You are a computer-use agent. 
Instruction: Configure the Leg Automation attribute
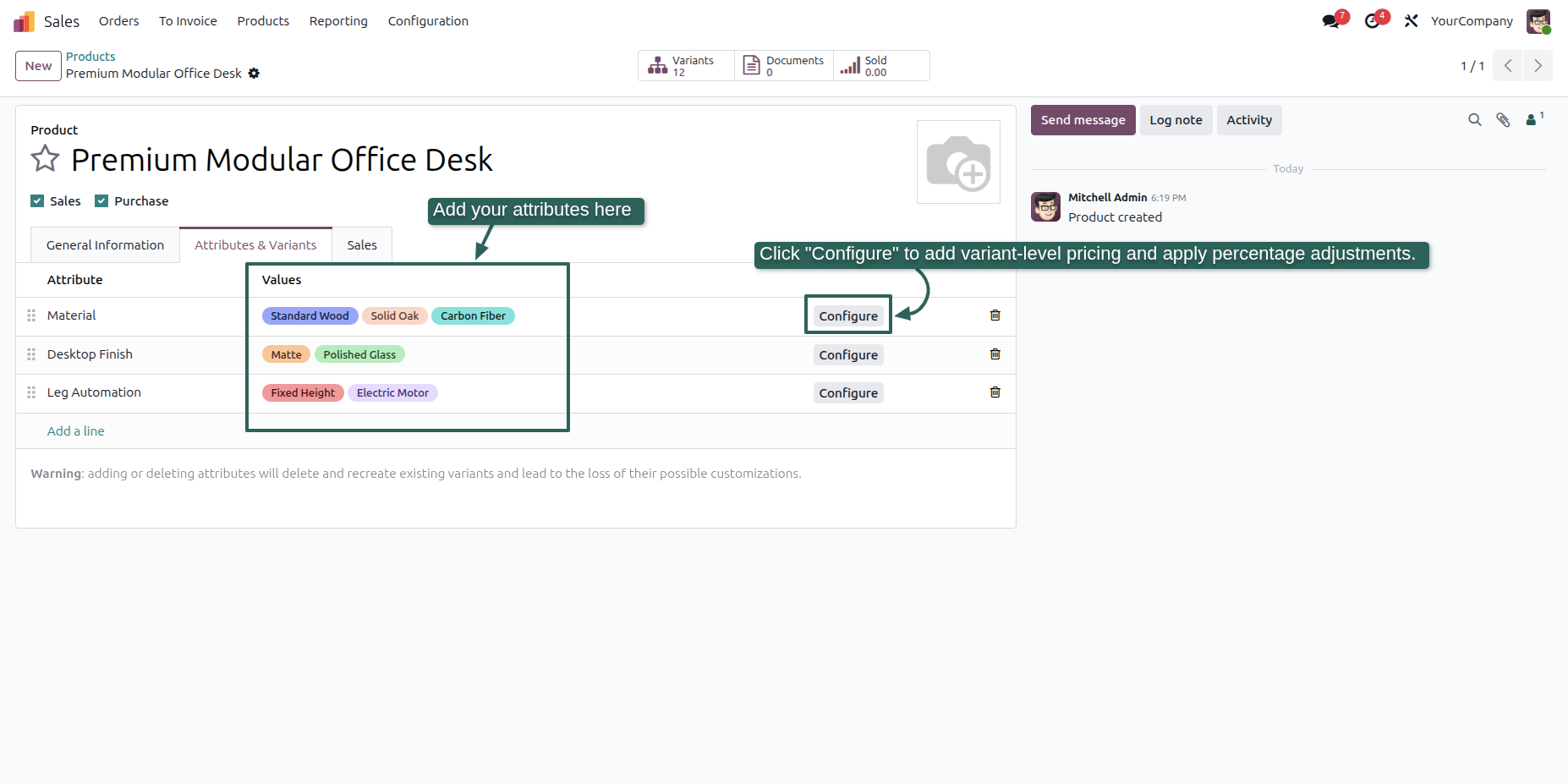(848, 393)
